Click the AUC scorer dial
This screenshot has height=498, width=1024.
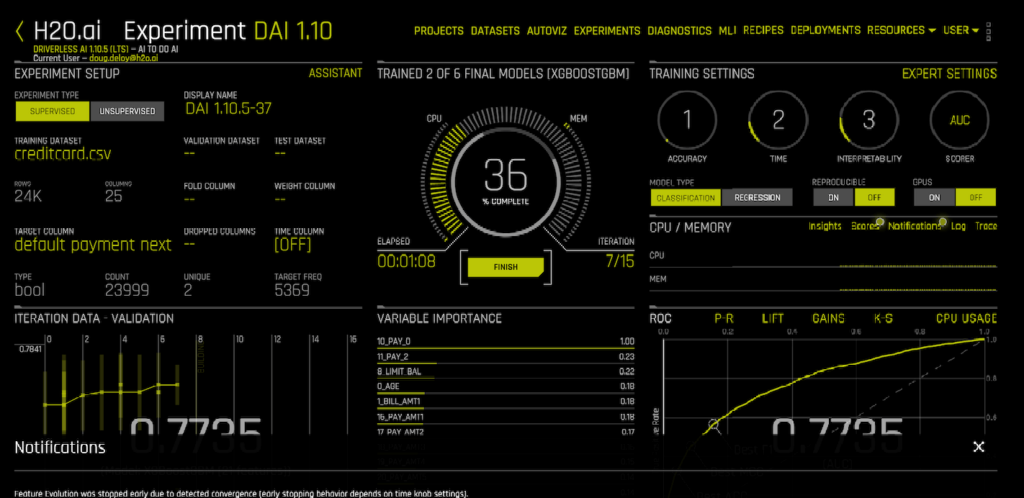coord(958,121)
